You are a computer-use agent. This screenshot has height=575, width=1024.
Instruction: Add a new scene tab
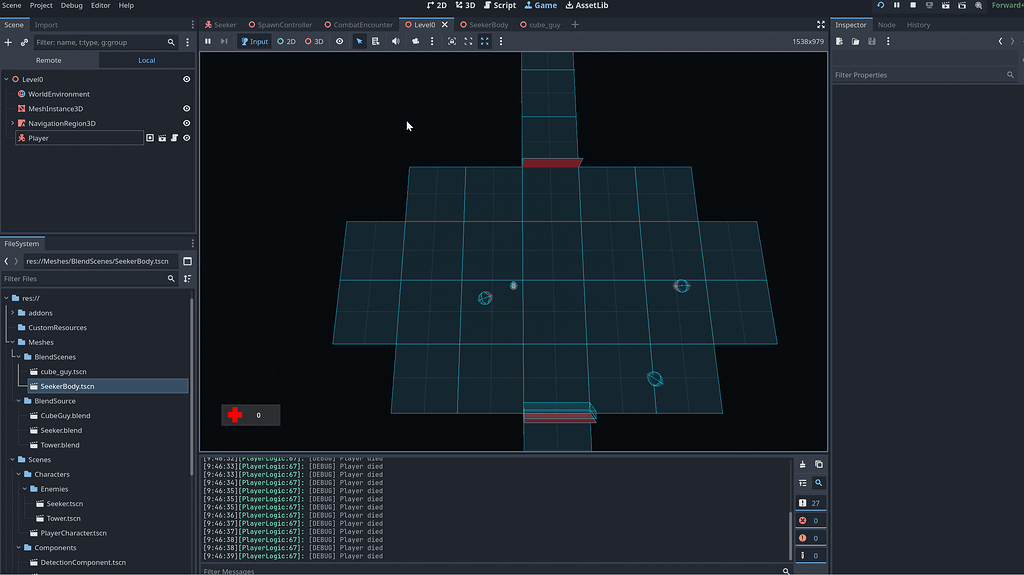[575, 25]
